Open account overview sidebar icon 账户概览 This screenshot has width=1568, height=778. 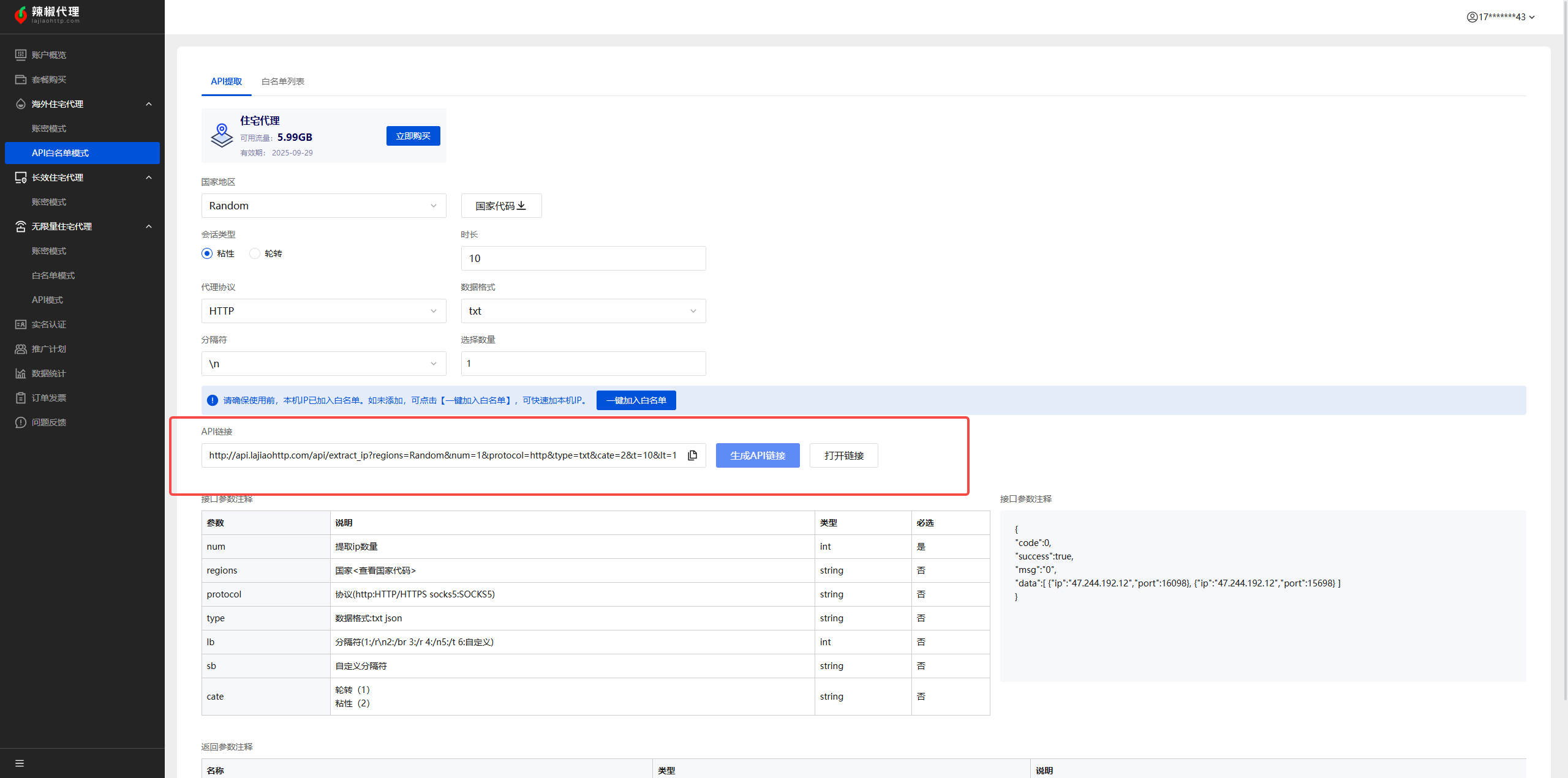[x=21, y=55]
